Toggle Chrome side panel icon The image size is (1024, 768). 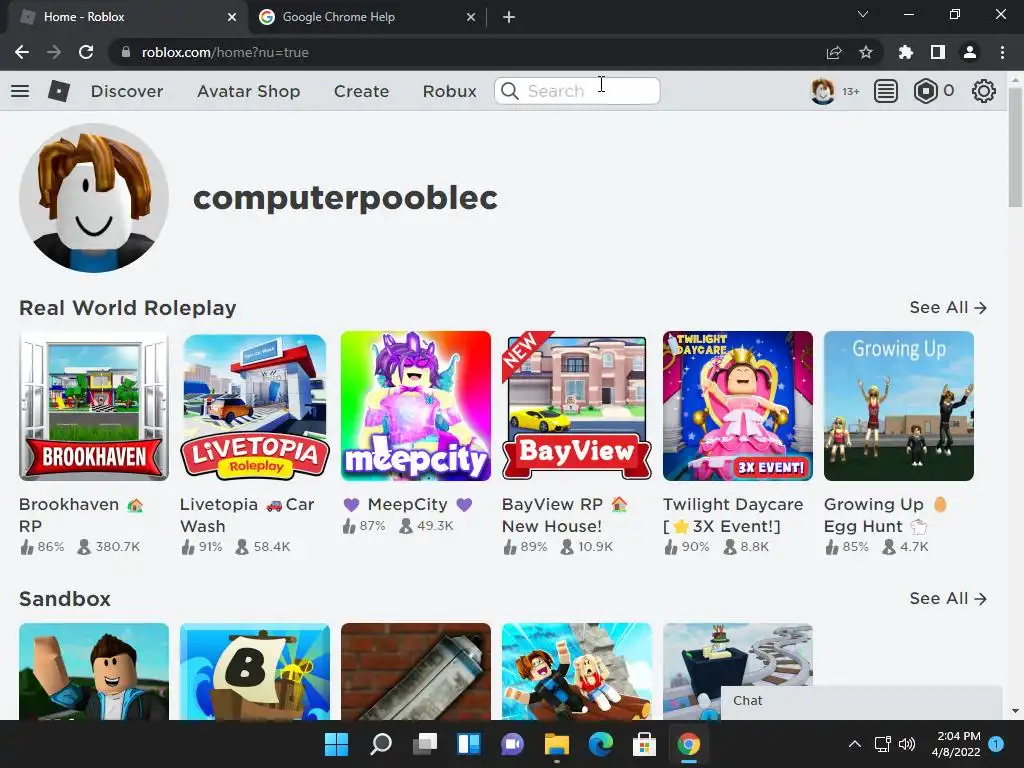(x=938, y=52)
